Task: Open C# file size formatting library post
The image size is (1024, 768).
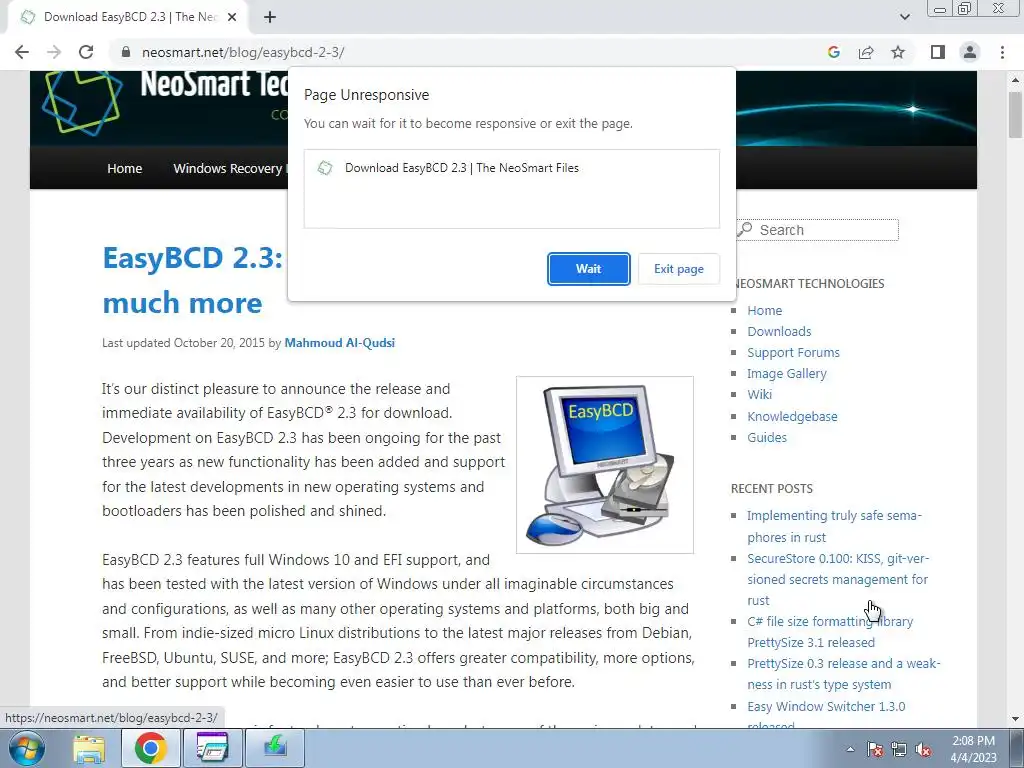Action: [x=830, y=632]
